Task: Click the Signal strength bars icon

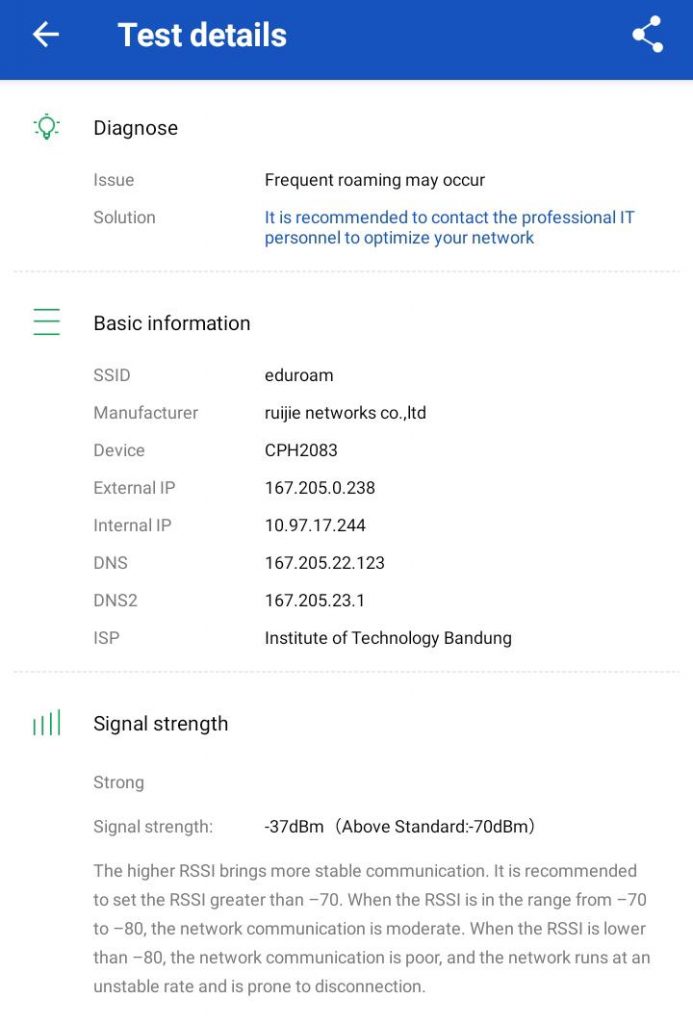Action: pyautogui.click(x=46, y=723)
